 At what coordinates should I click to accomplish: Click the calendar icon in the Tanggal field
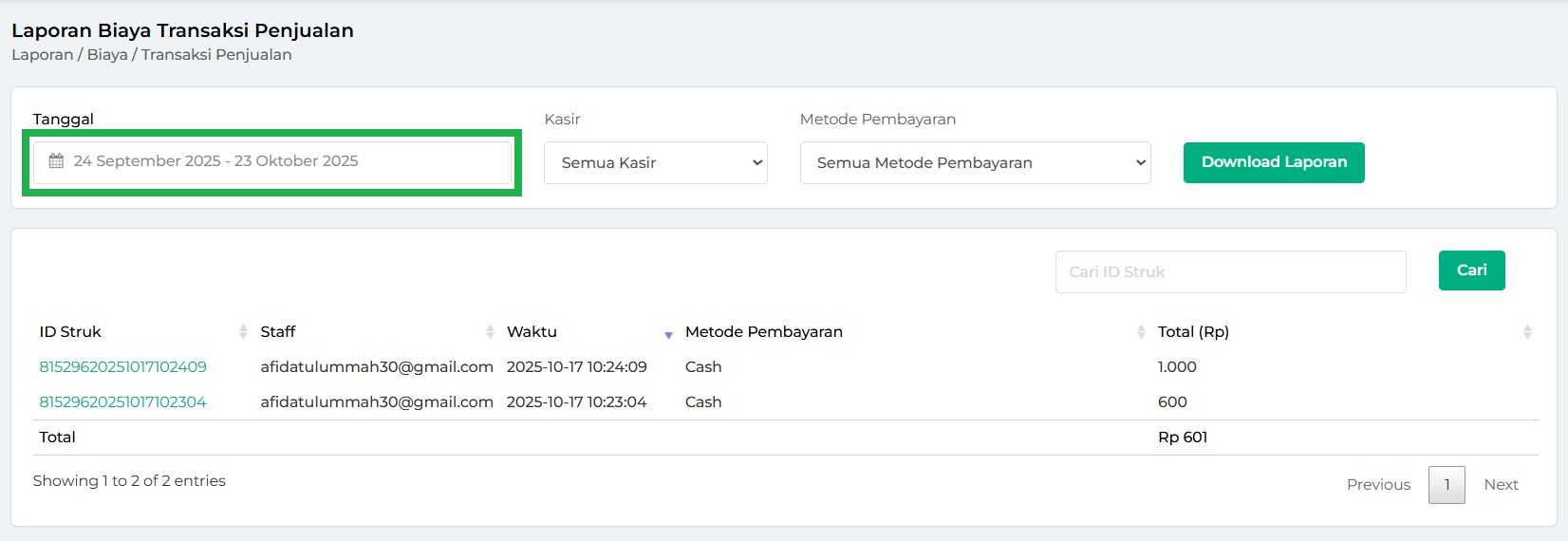pos(56,161)
